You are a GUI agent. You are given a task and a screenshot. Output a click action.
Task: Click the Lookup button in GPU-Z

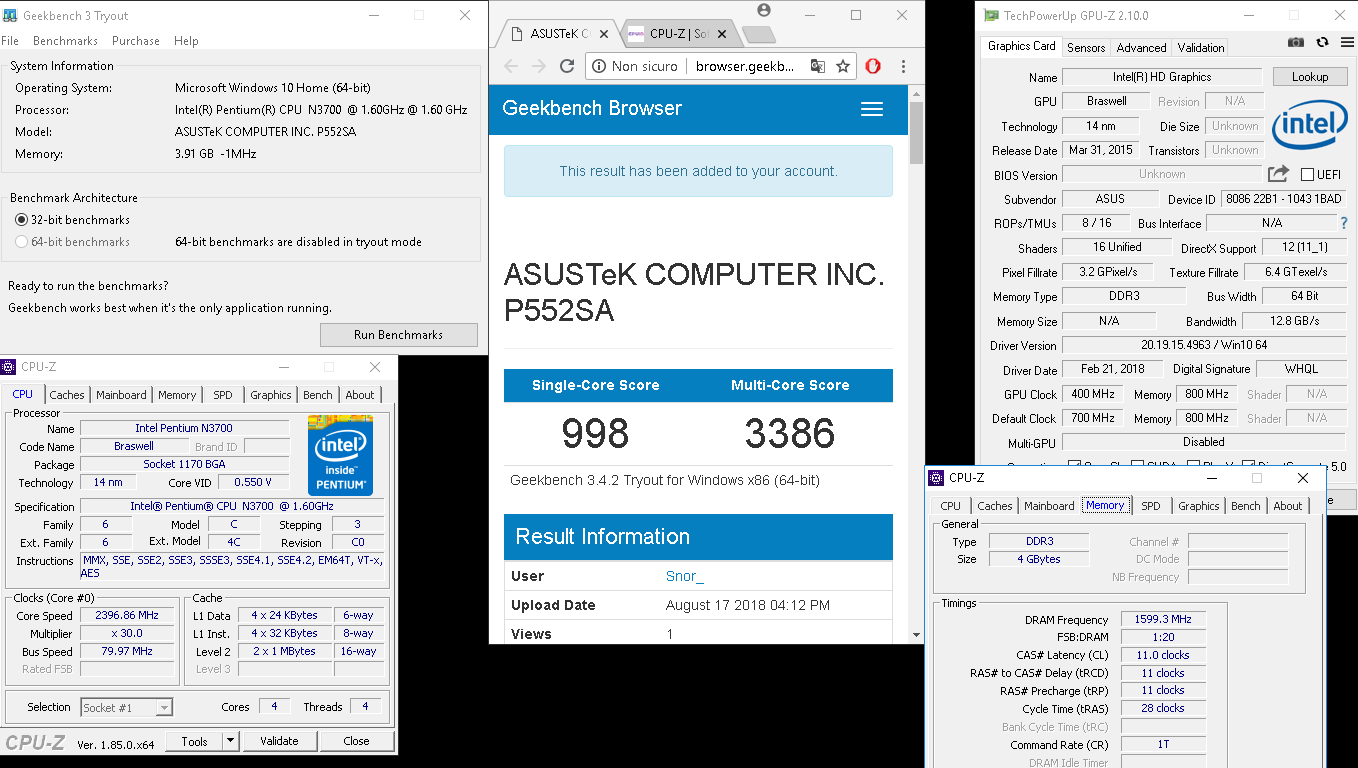tap(1310, 77)
